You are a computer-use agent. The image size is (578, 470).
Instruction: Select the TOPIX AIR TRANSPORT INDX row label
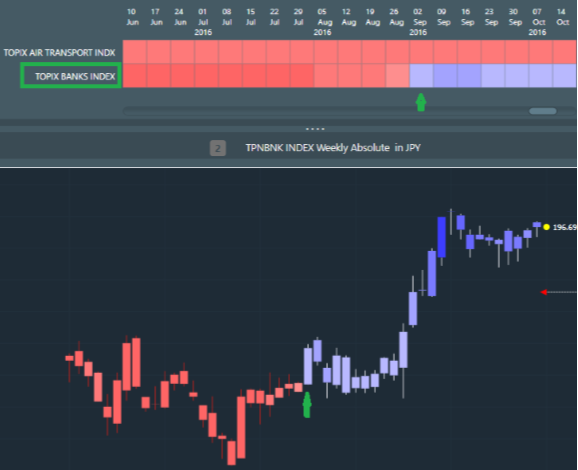click(x=59, y=53)
